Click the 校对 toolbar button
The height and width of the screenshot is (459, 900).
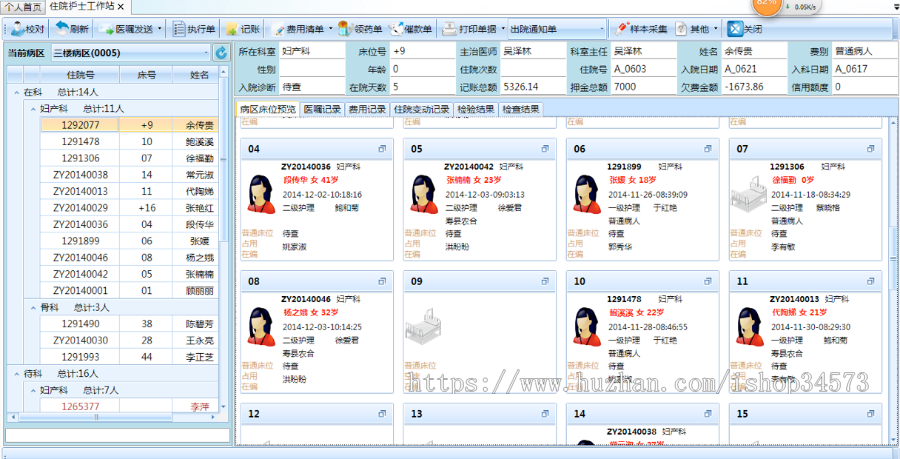[28, 29]
